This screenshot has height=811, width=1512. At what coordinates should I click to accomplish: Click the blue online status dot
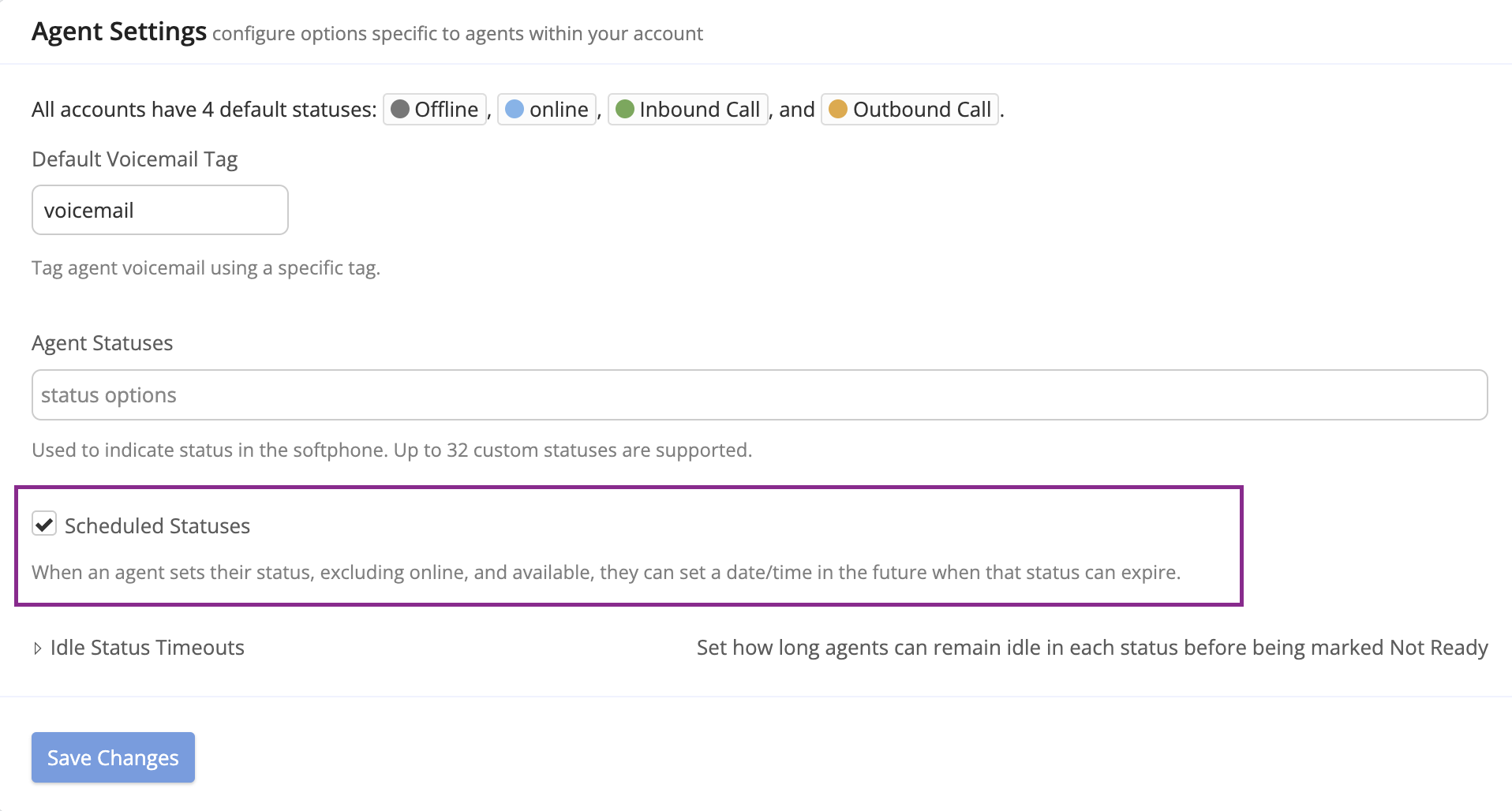515,109
